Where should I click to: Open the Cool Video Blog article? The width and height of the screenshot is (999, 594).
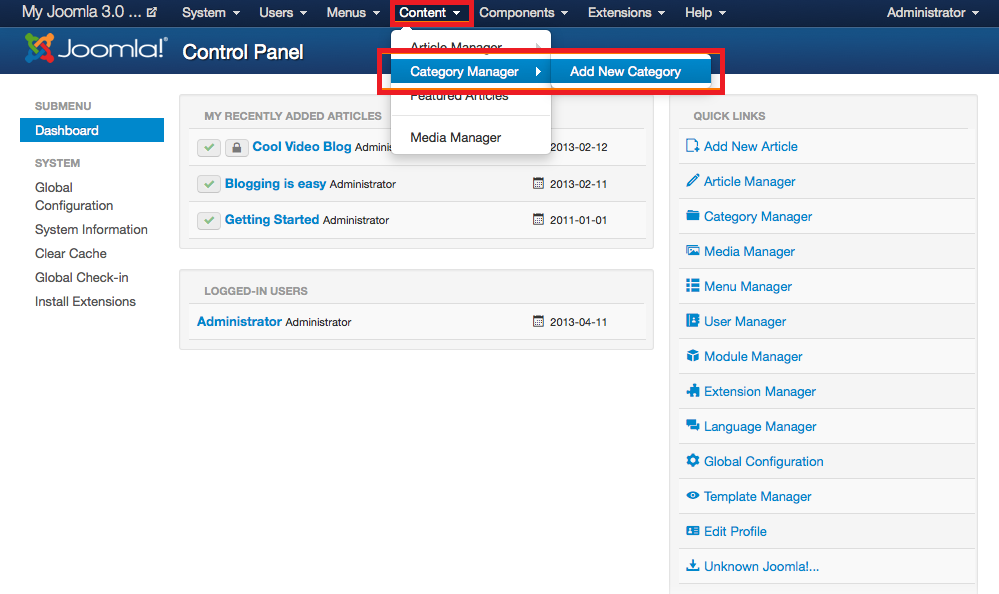[302, 147]
